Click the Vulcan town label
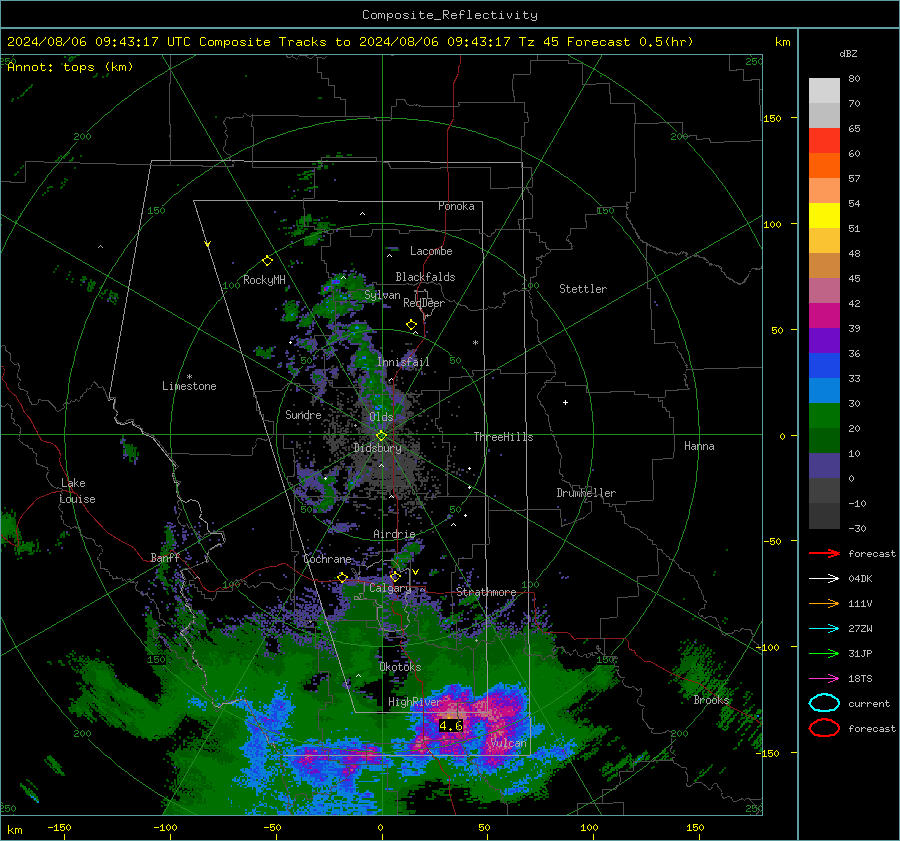The width and height of the screenshot is (900, 841). pyautogui.click(x=509, y=743)
